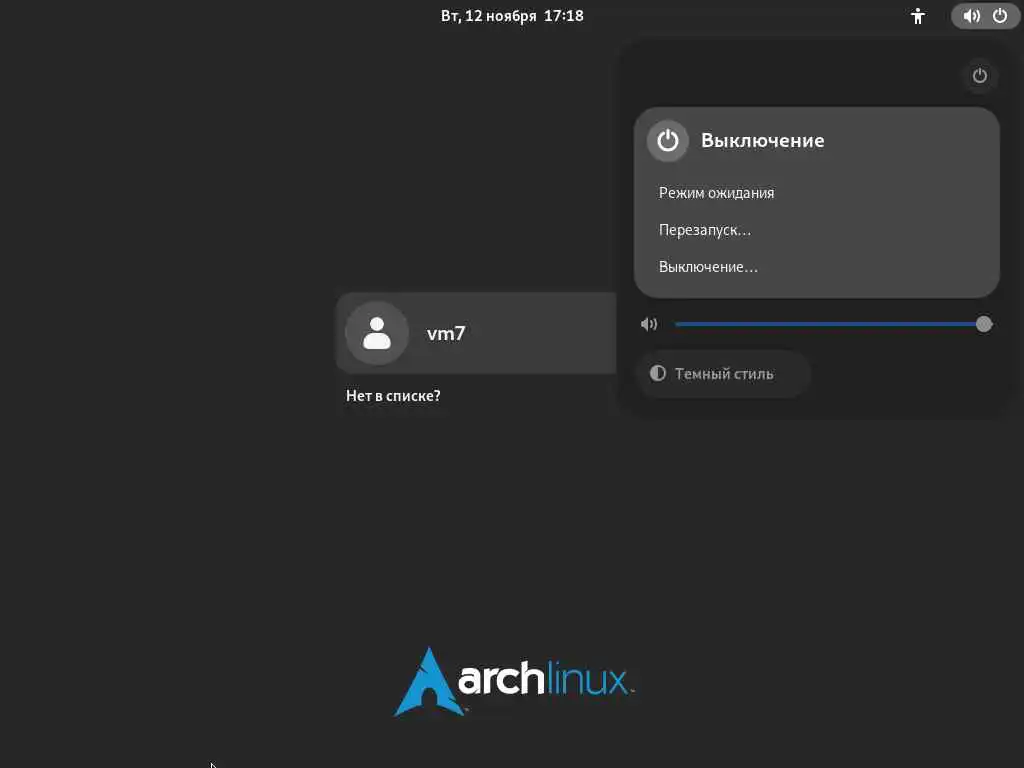Click the power icon in top bar

click(1000, 16)
